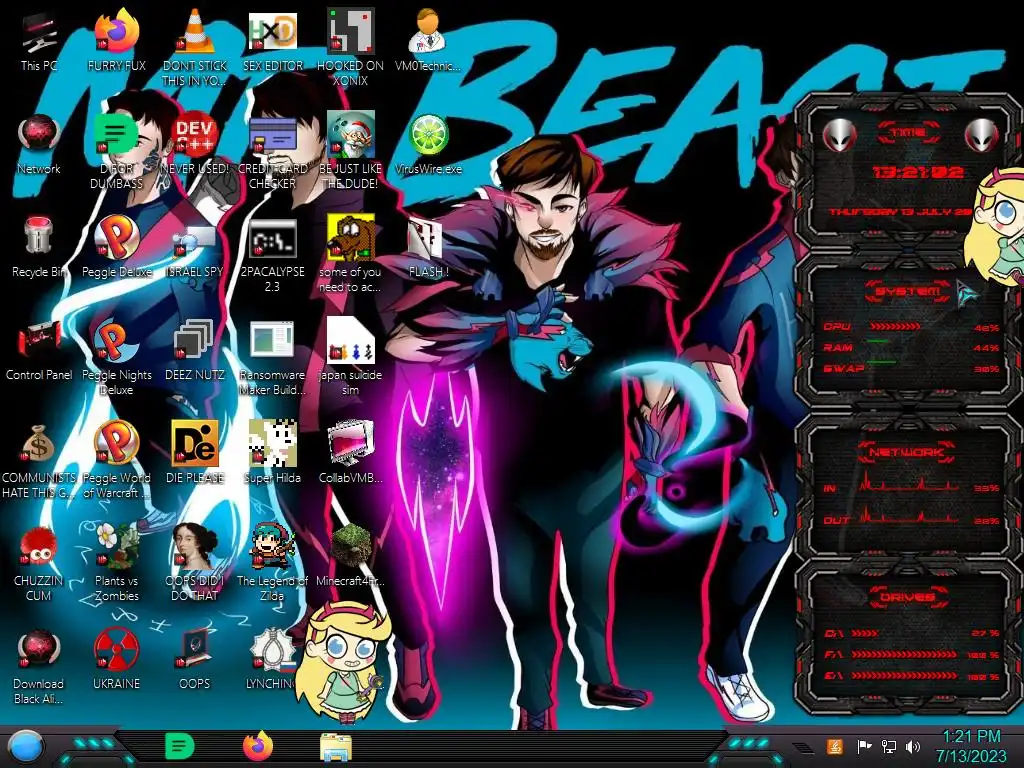Screen dimensions: 1024x768
Task: Click the IN network traffic graph
Action: pyautogui.click(x=908, y=482)
